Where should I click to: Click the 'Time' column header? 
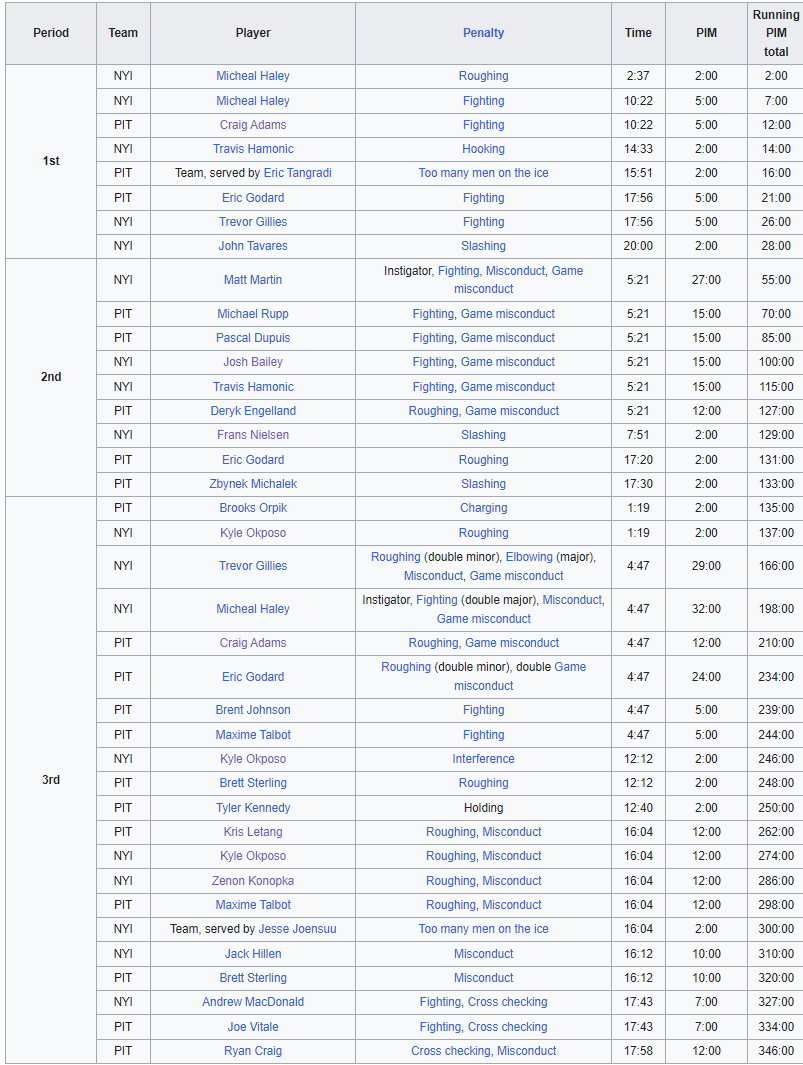click(638, 33)
